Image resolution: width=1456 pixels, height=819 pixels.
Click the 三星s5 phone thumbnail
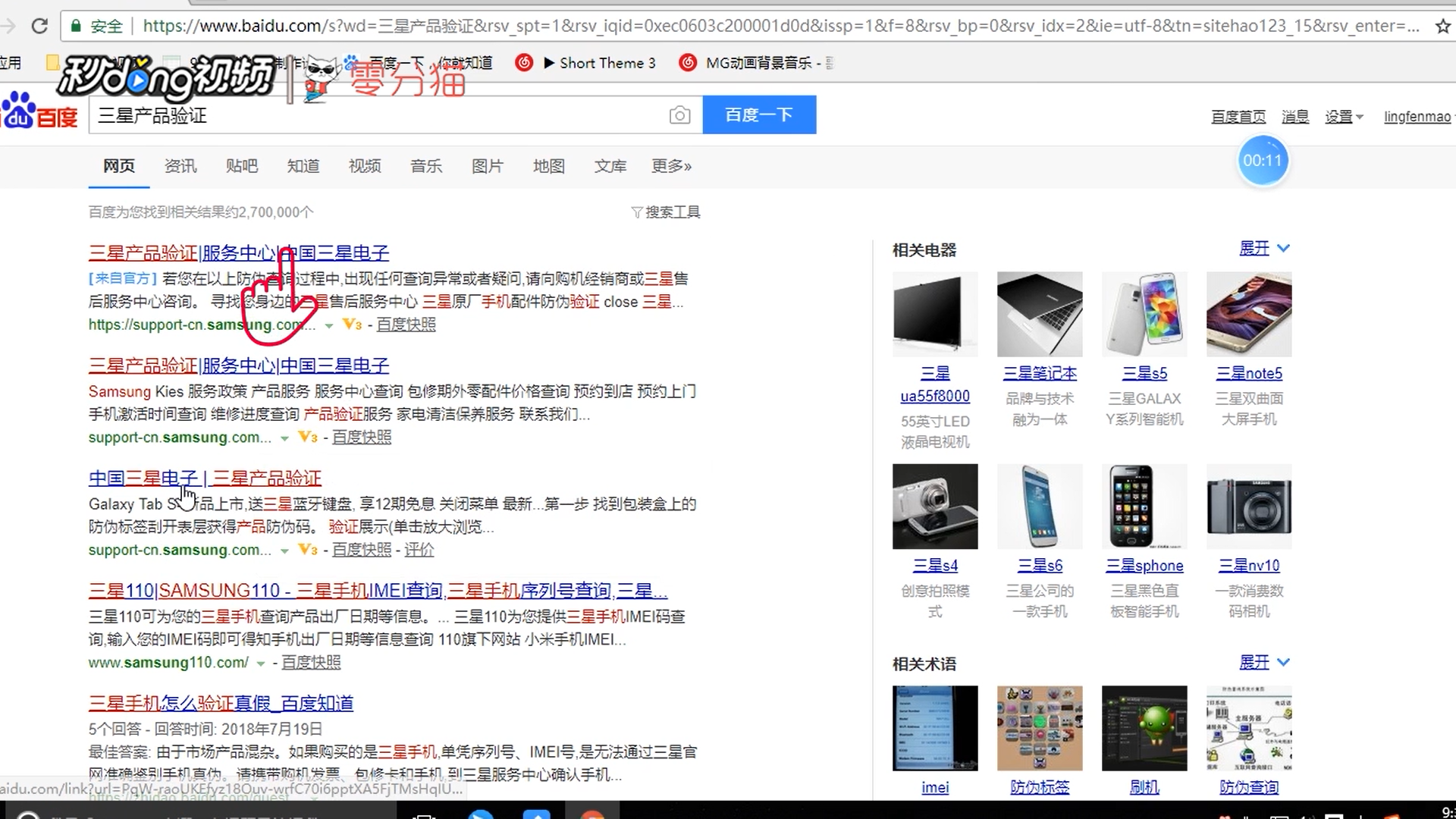(1144, 314)
